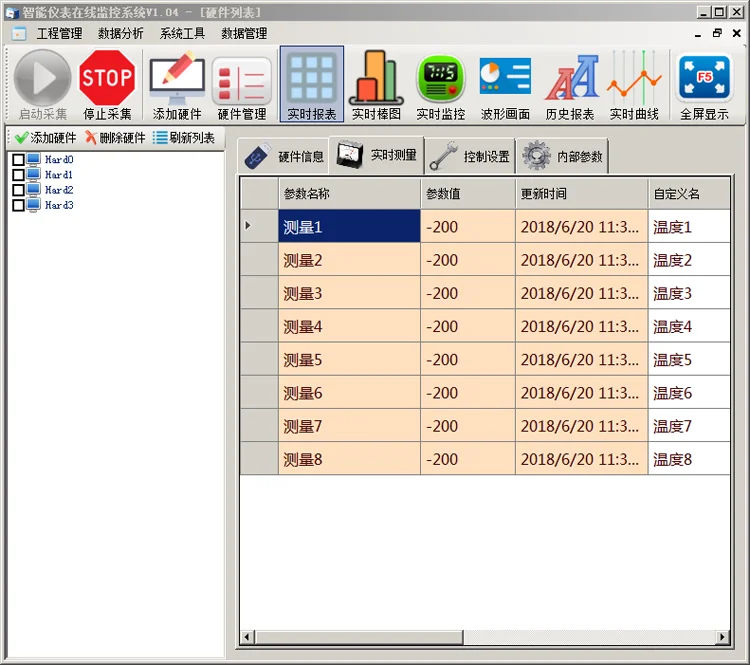Viewport: 750px width, 665px height.
Task: Click the row selector of 测量1 row
Action: (x=259, y=226)
